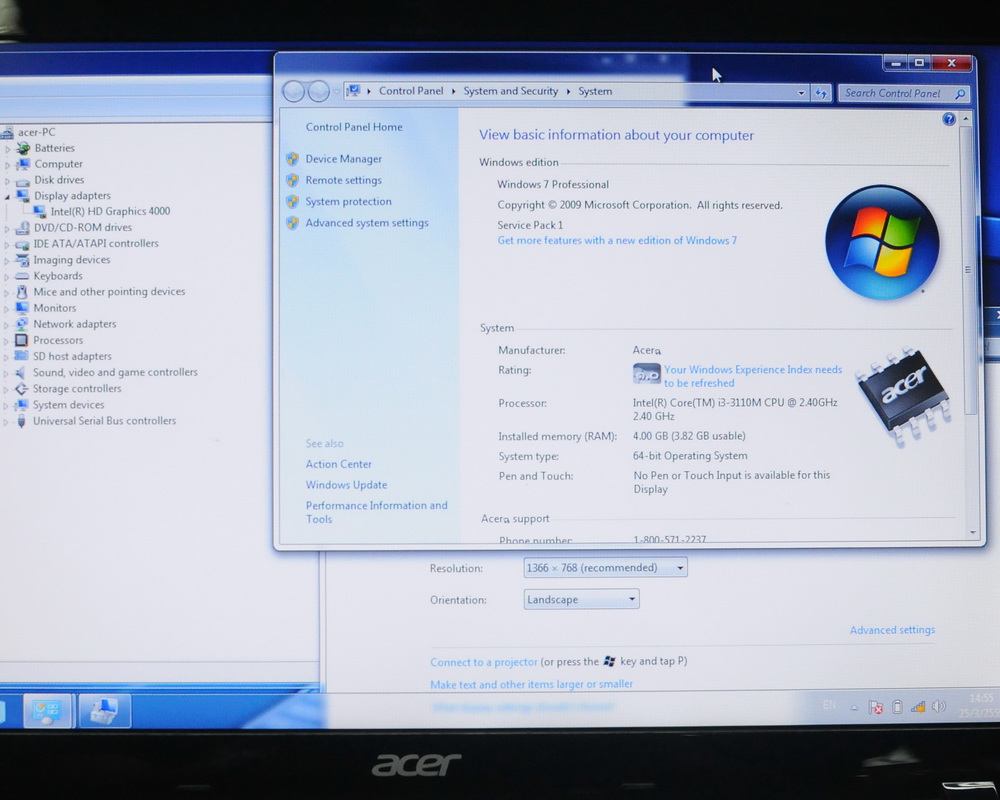This screenshot has height=800, width=1000.
Task: Open Performance Information and Tools
Action: pyautogui.click(x=376, y=512)
